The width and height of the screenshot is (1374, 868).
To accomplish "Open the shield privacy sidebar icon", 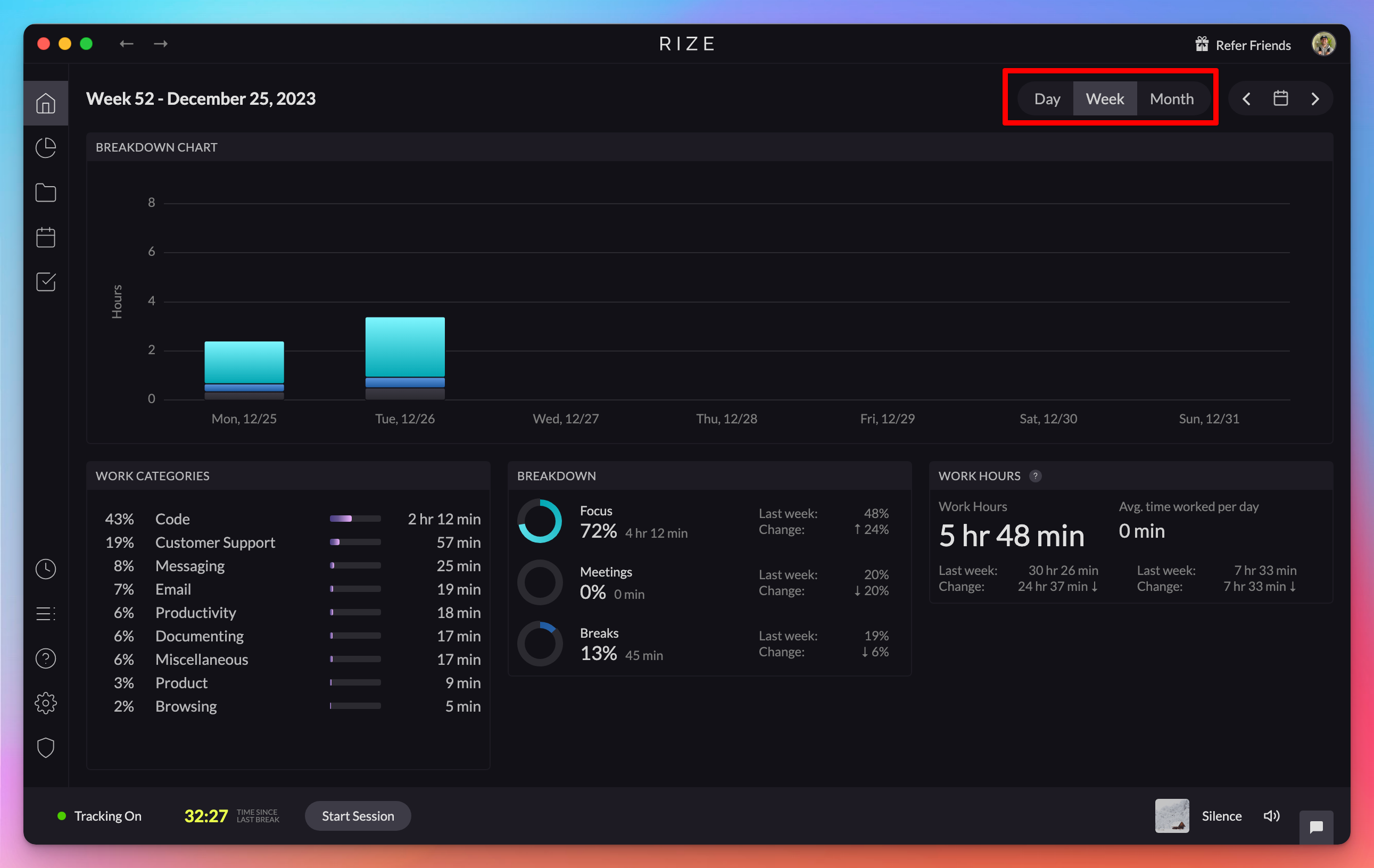I will (x=46, y=748).
